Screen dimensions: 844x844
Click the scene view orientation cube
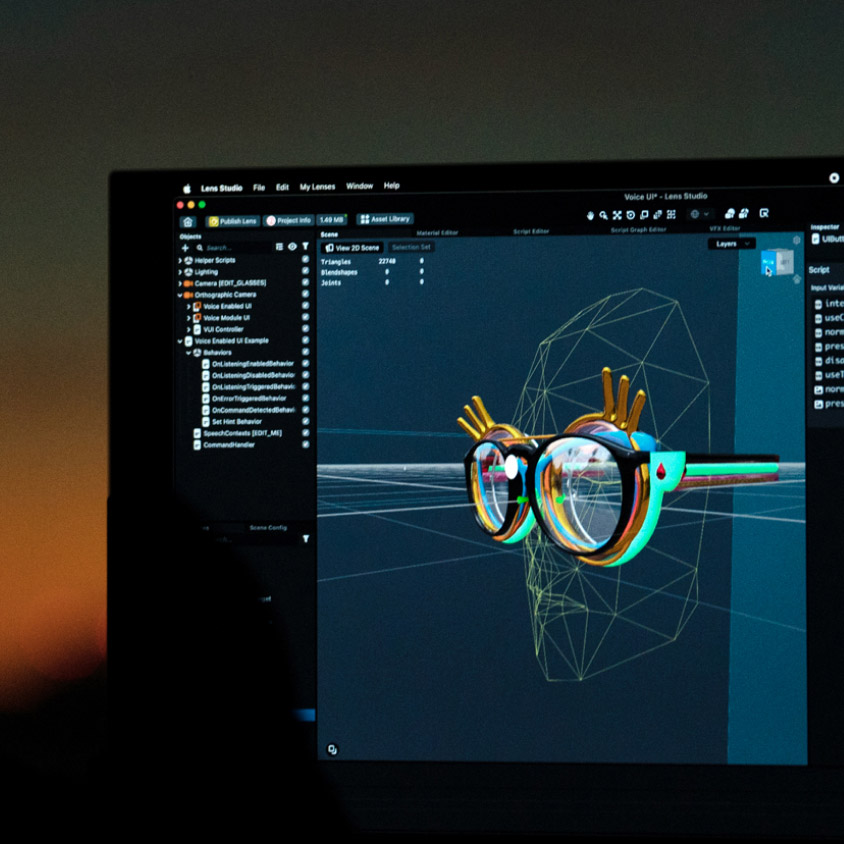[x=777, y=263]
